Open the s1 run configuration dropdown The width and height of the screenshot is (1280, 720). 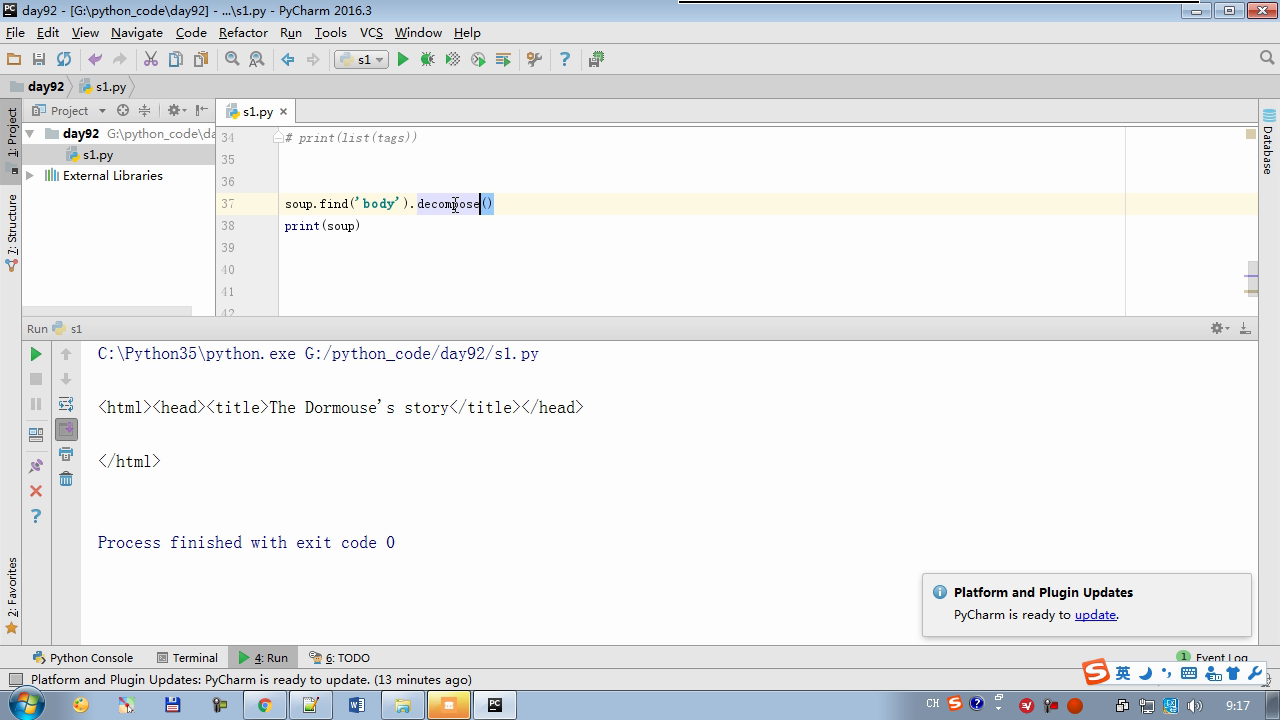click(362, 60)
